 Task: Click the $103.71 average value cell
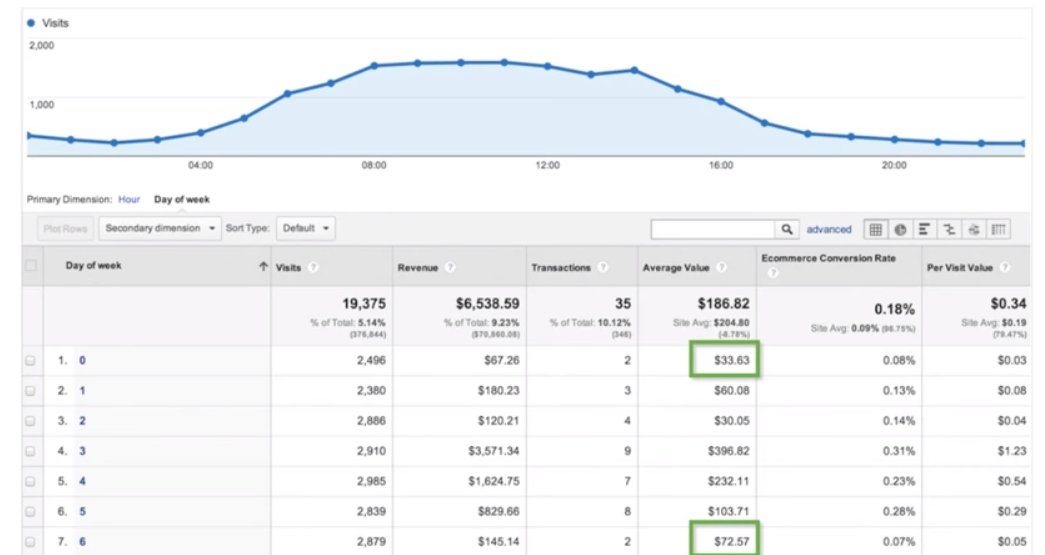(728, 512)
